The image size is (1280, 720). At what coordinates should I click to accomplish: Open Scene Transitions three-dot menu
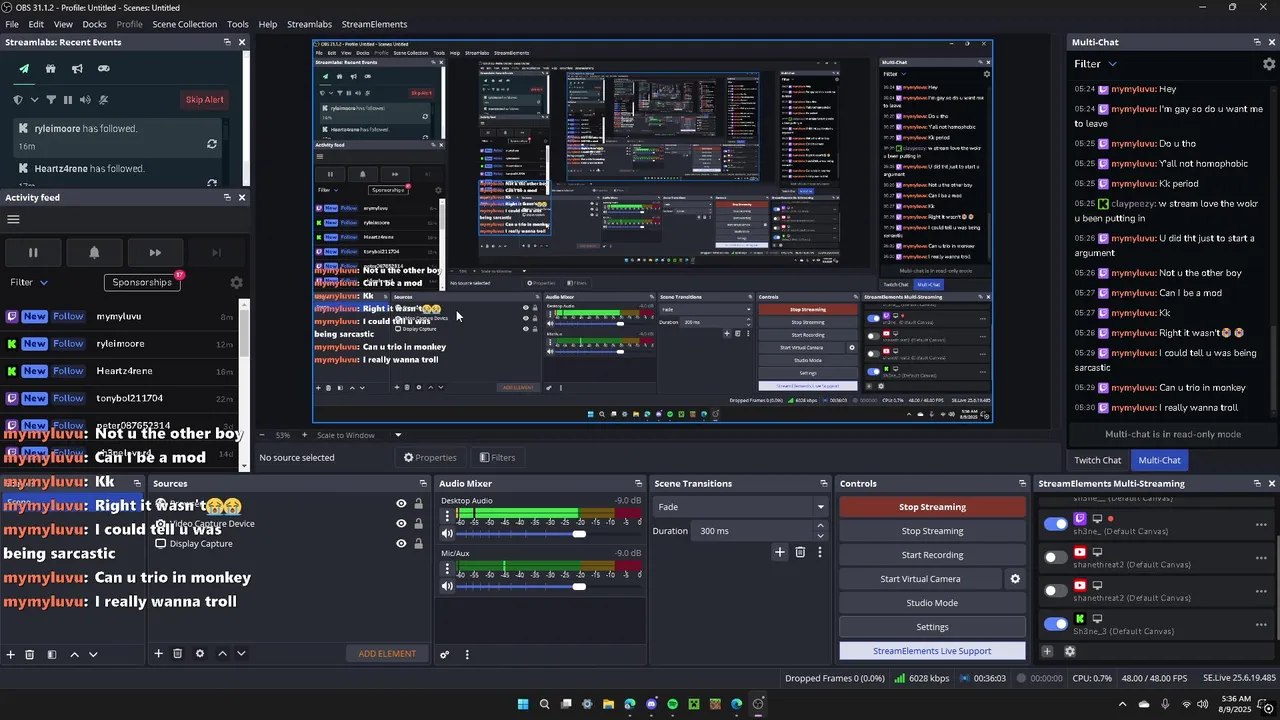click(820, 552)
